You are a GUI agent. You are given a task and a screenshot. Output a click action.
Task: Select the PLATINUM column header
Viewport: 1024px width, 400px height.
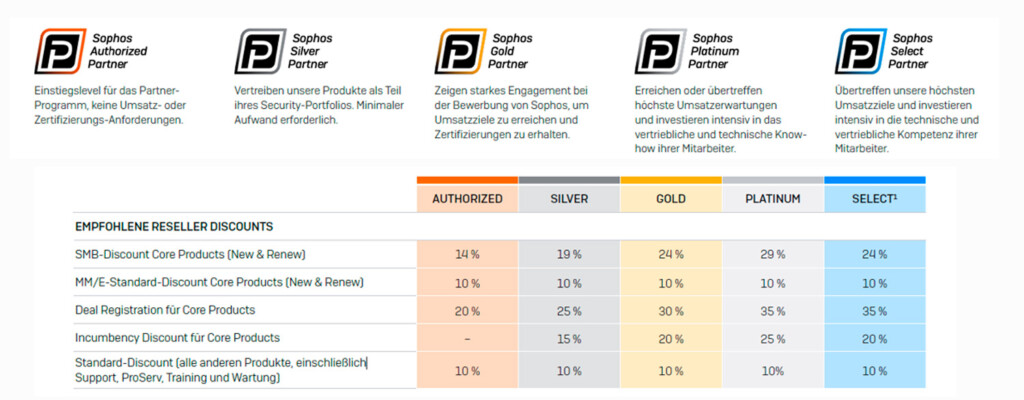coord(773,199)
